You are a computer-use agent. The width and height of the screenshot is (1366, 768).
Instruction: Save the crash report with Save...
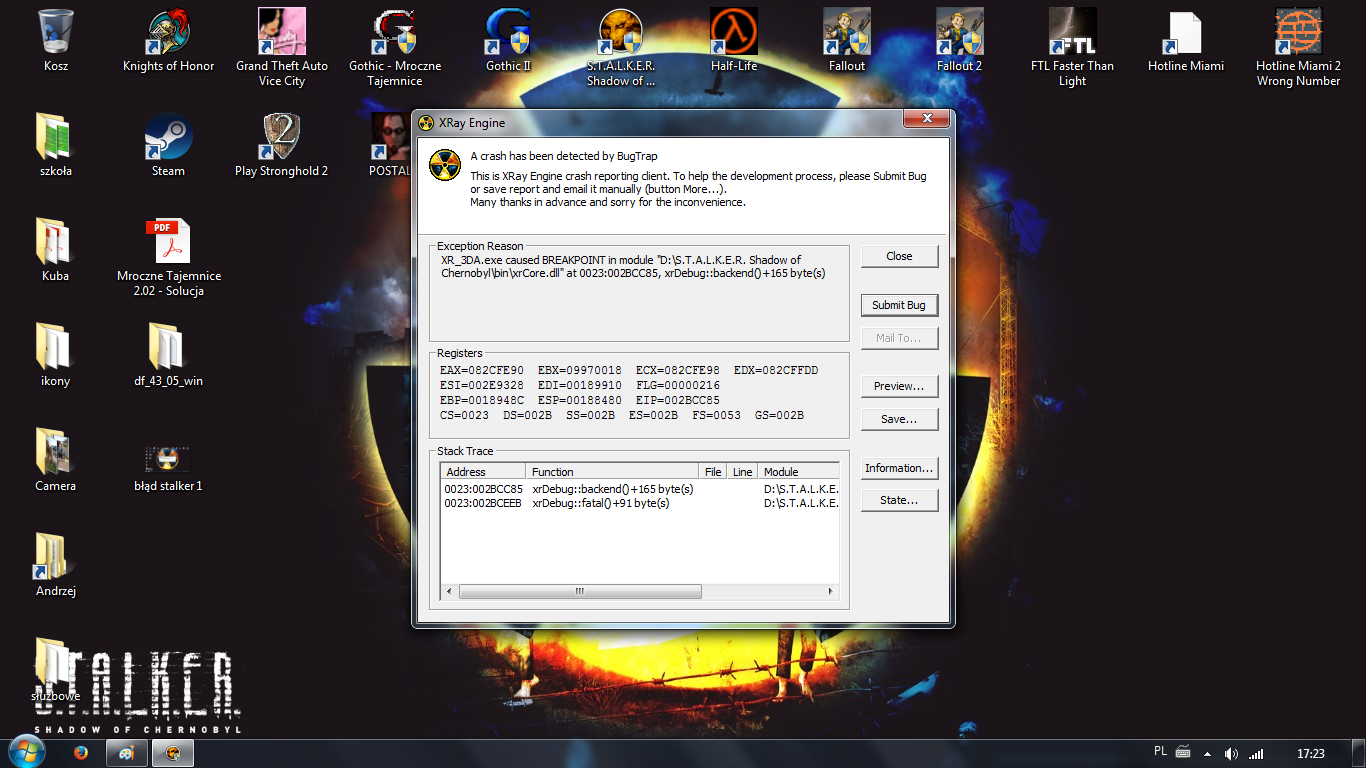(x=899, y=419)
